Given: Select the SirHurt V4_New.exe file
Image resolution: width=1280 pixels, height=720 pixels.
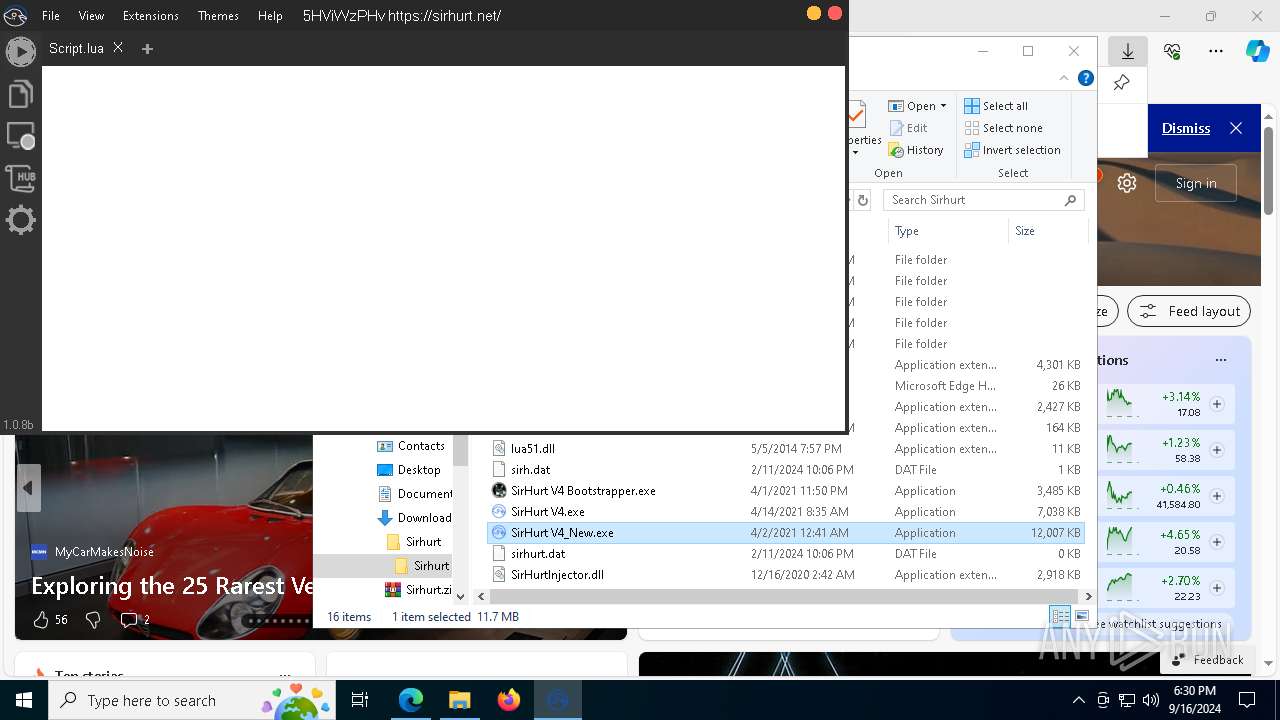Looking at the screenshot, I should pos(786,533).
